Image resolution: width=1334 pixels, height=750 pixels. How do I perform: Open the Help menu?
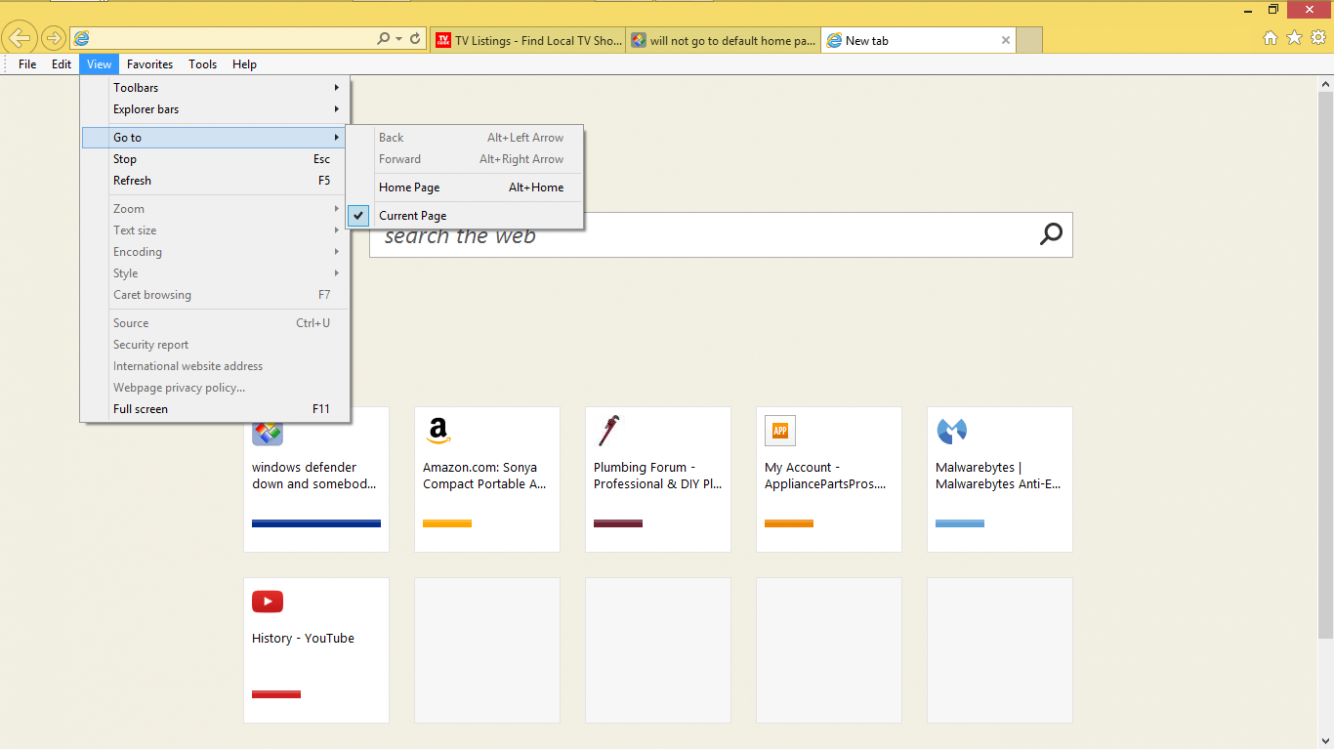(x=245, y=64)
